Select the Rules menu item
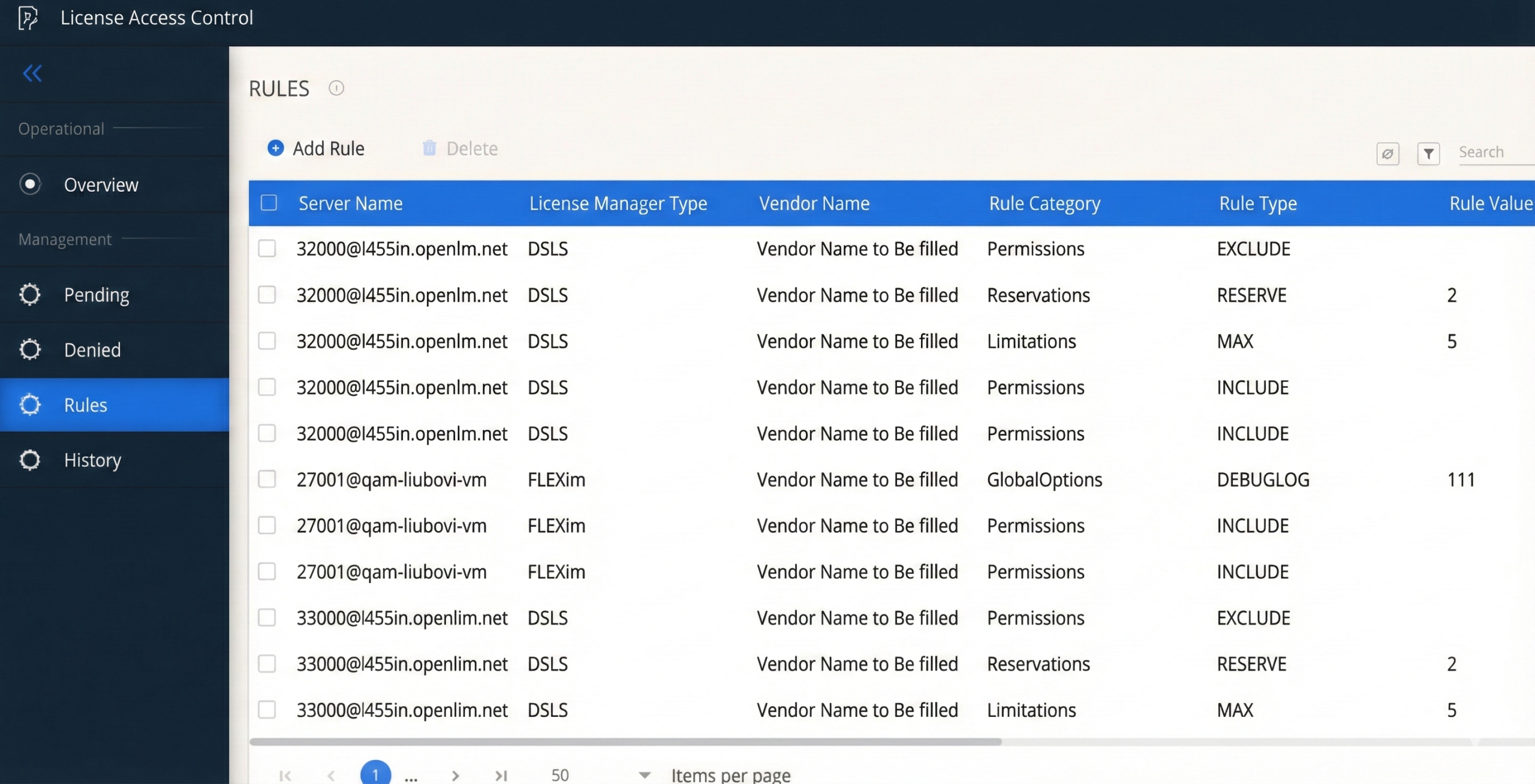The height and width of the screenshot is (784, 1535). click(114, 405)
